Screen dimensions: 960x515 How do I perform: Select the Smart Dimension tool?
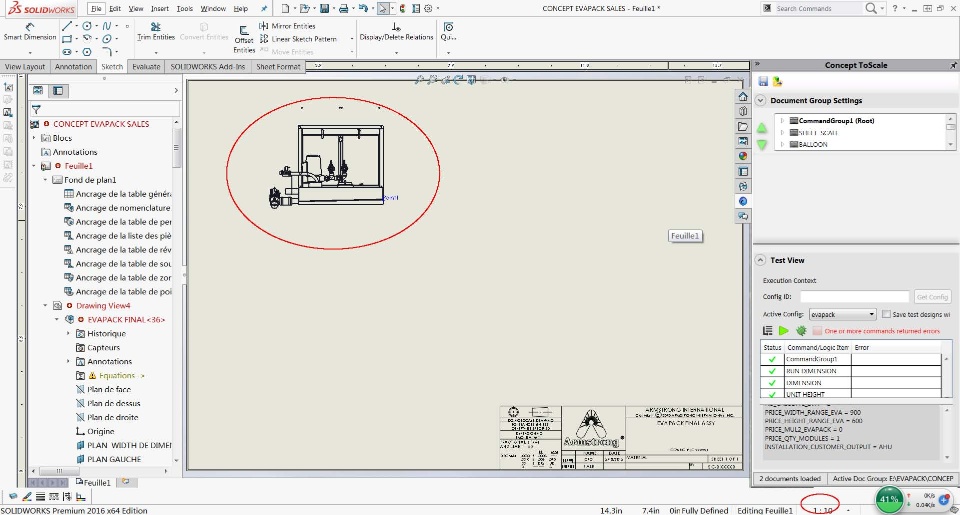point(29,32)
